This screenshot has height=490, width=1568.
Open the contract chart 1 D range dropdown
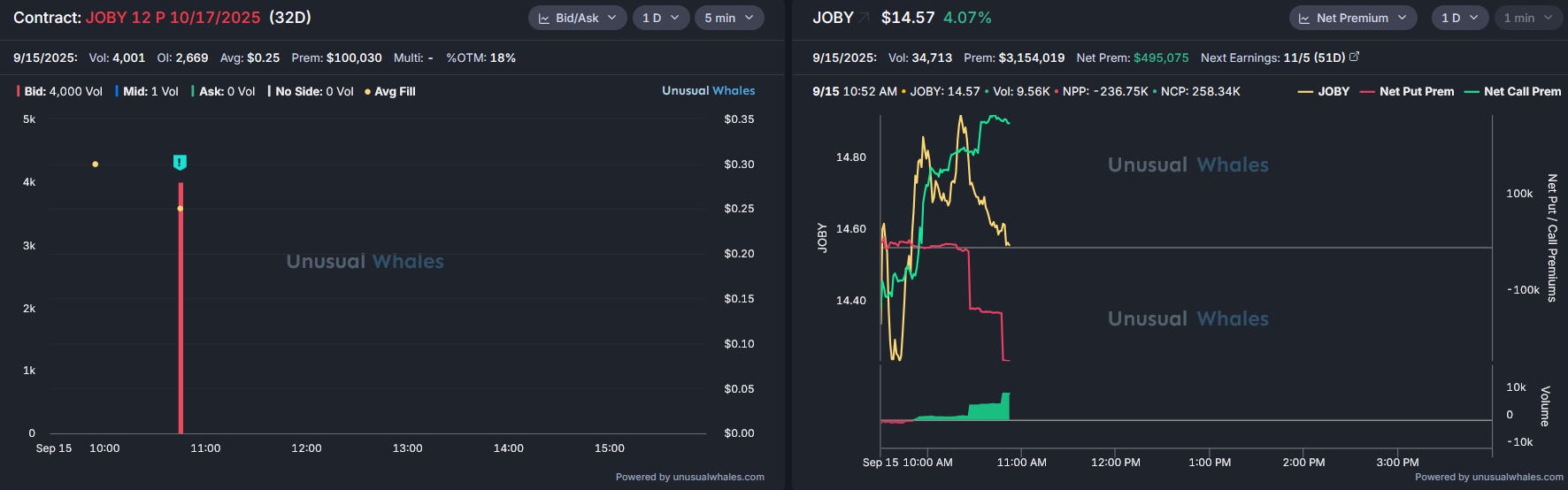(661, 18)
